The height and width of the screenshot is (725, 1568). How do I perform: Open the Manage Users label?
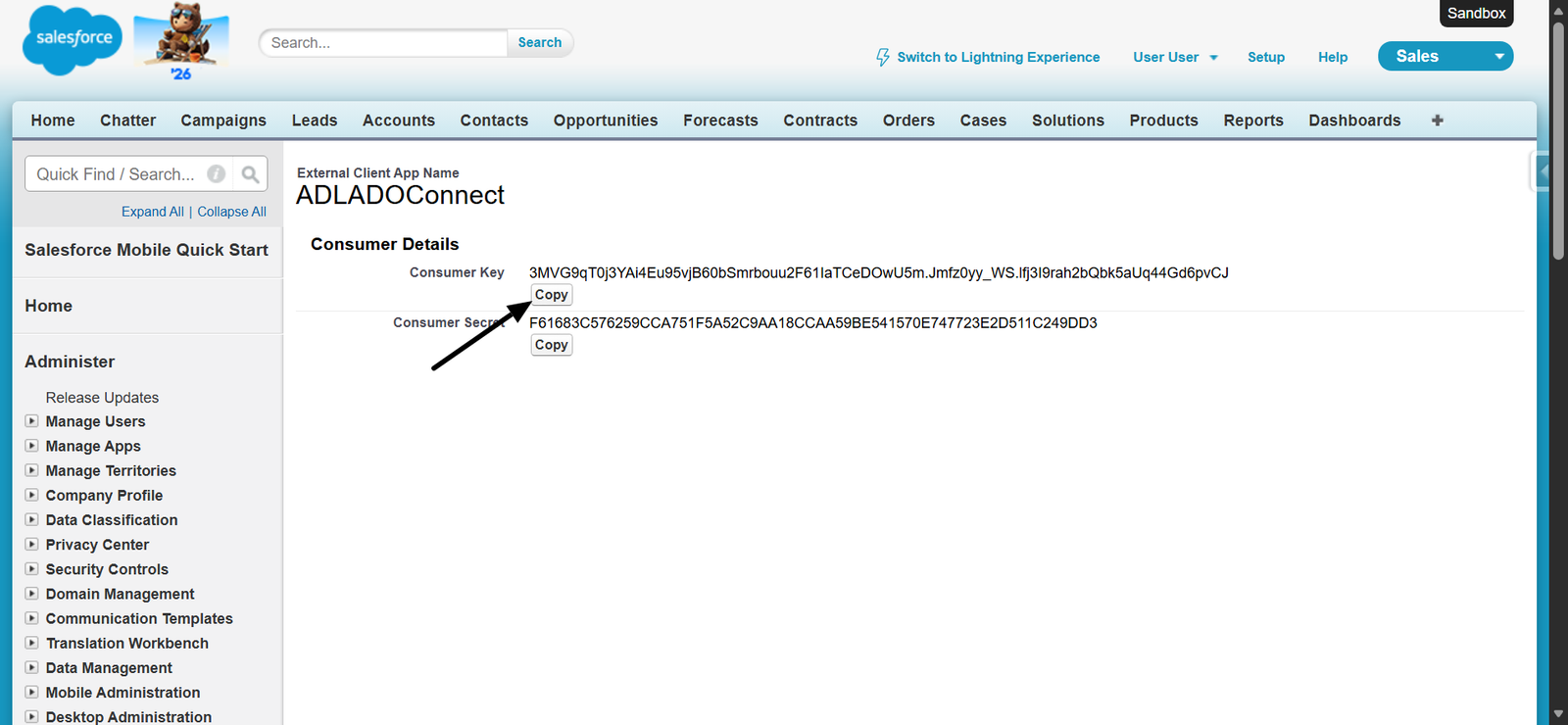(95, 421)
